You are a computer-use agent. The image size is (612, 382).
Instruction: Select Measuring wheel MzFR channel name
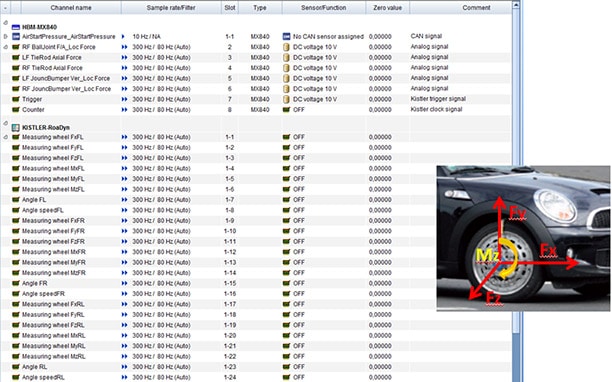point(54,273)
